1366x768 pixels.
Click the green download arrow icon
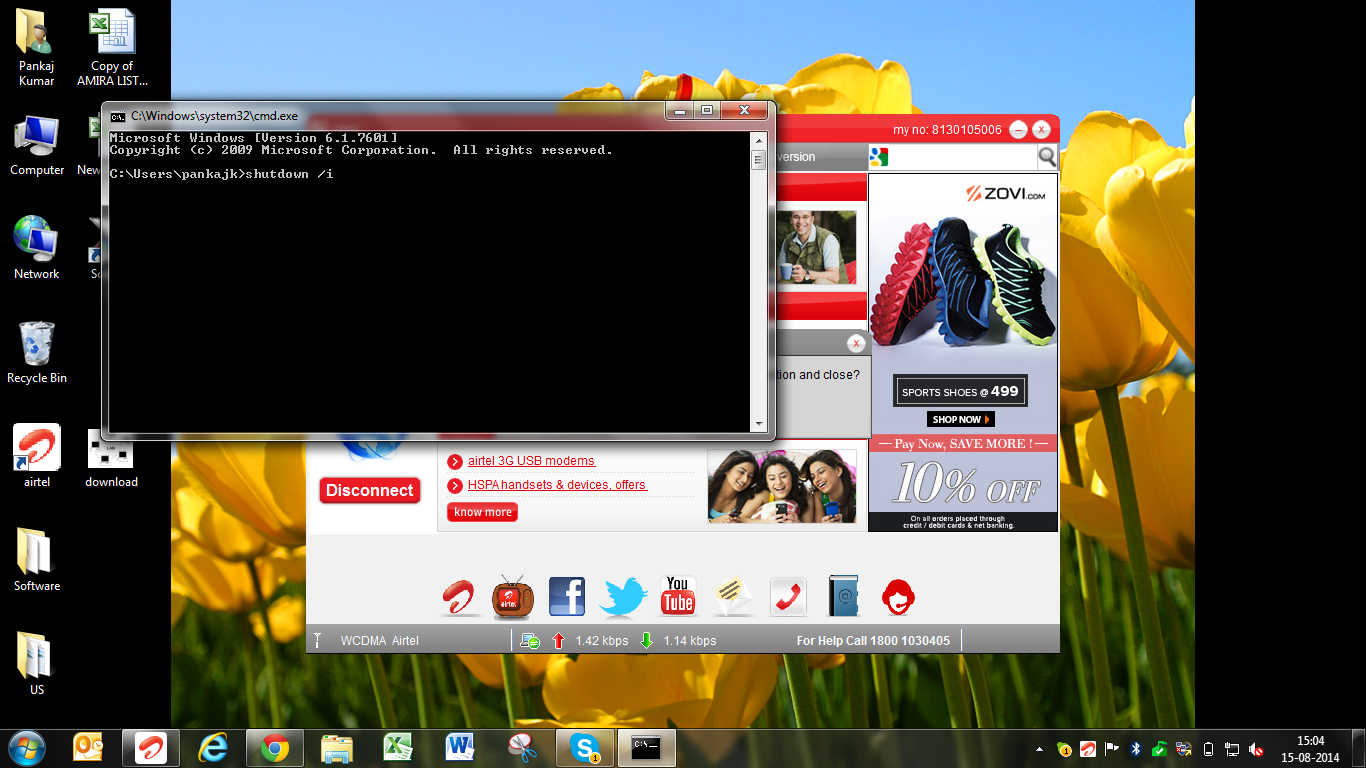[646, 640]
